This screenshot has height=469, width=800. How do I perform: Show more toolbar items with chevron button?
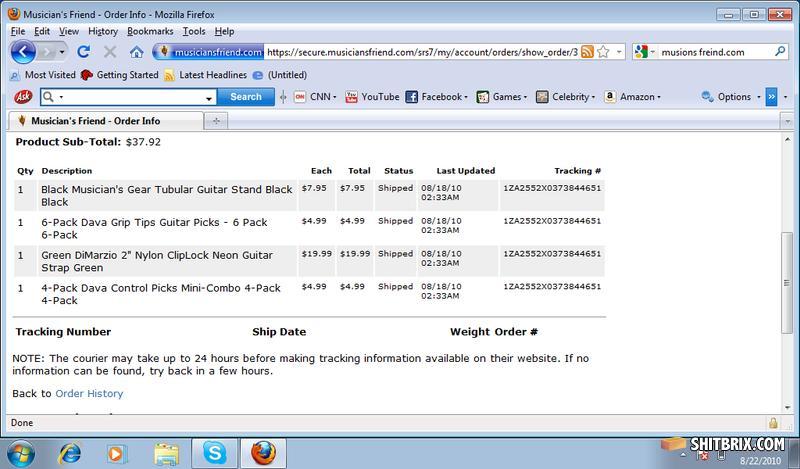click(x=771, y=96)
